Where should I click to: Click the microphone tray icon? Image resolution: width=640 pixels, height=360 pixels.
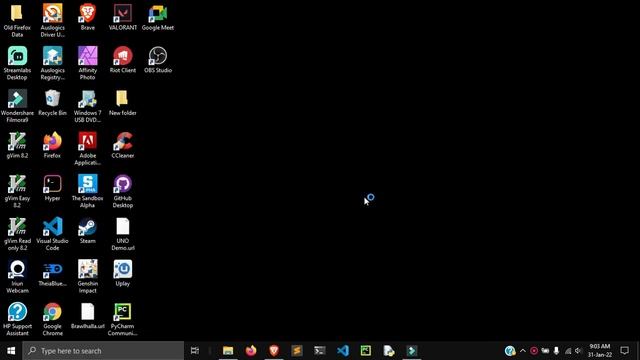[x=556, y=351]
